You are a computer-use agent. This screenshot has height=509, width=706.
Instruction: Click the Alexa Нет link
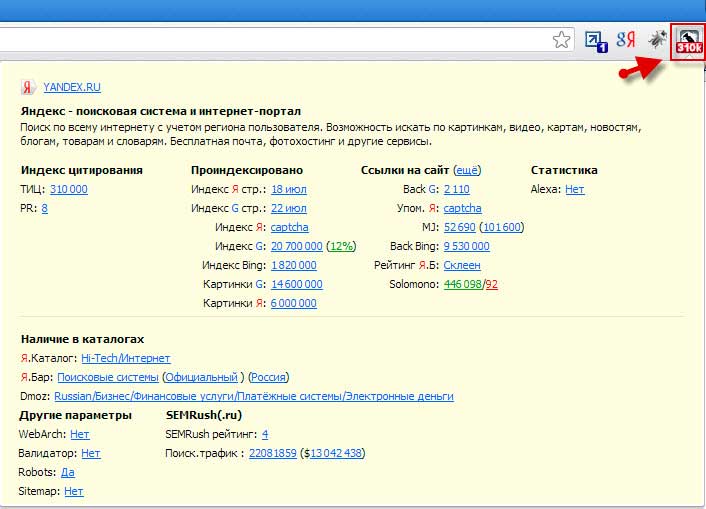[575, 189]
